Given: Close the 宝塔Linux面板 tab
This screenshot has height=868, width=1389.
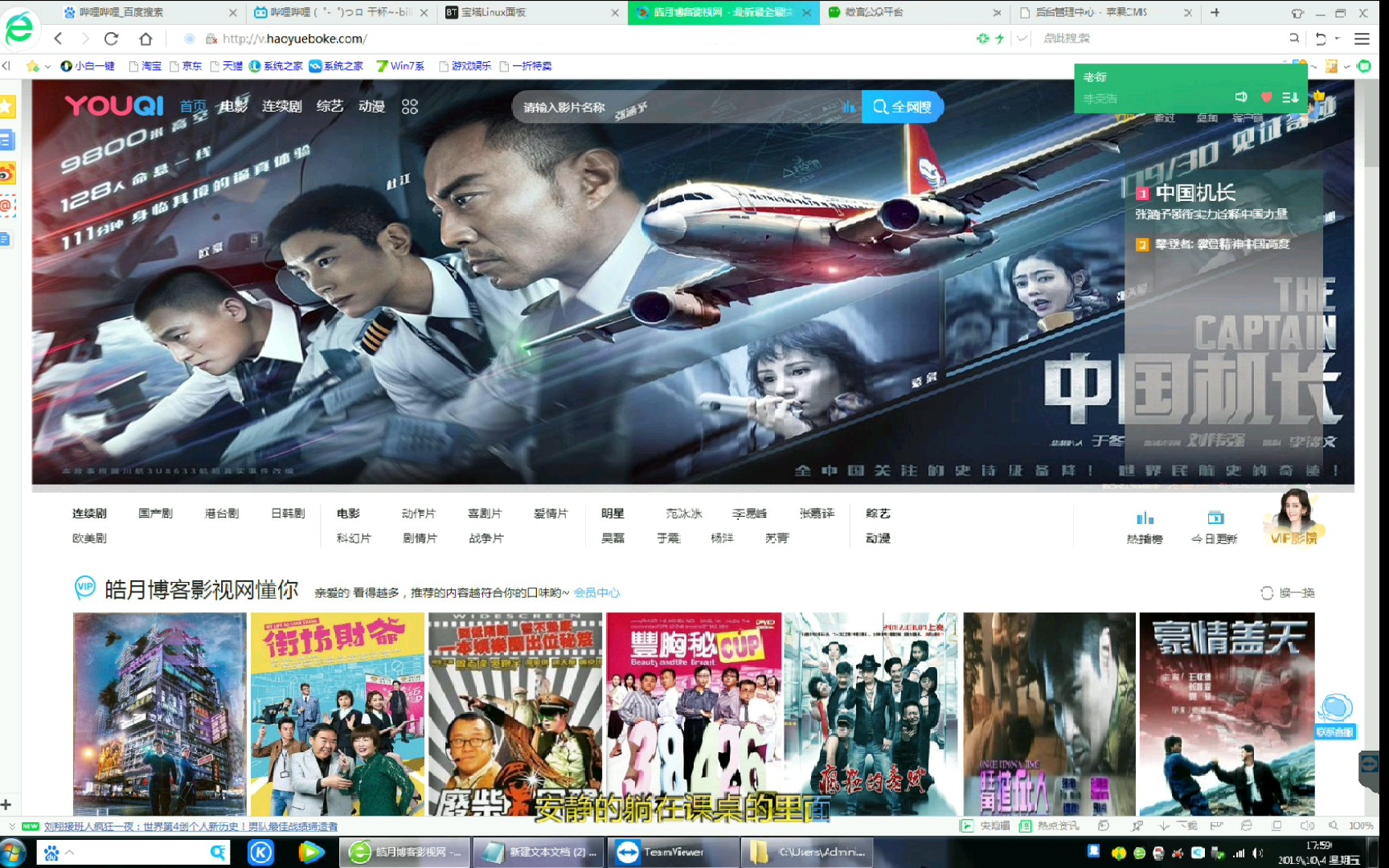Looking at the screenshot, I should click(x=615, y=12).
